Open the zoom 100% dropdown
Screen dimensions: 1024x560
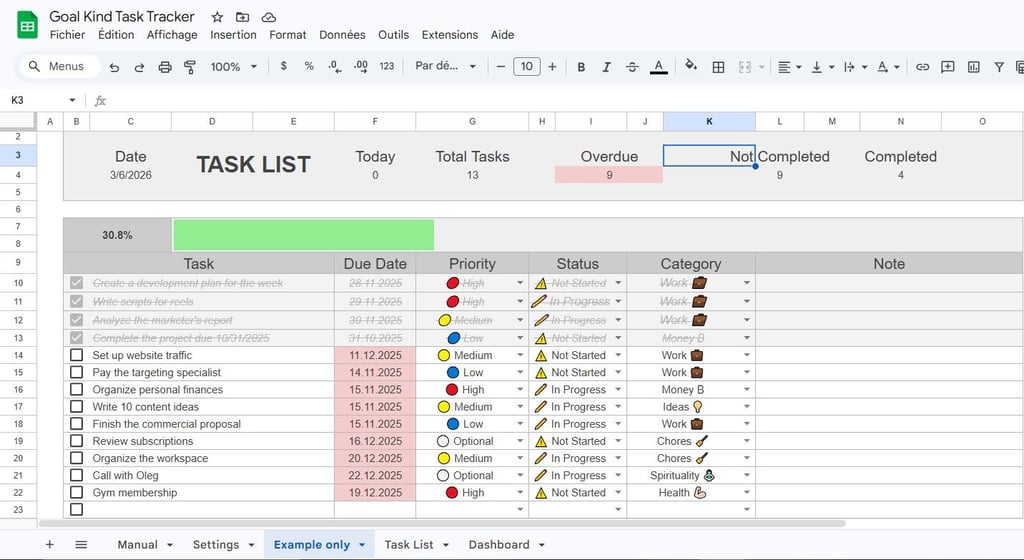pyautogui.click(x=233, y=67)
